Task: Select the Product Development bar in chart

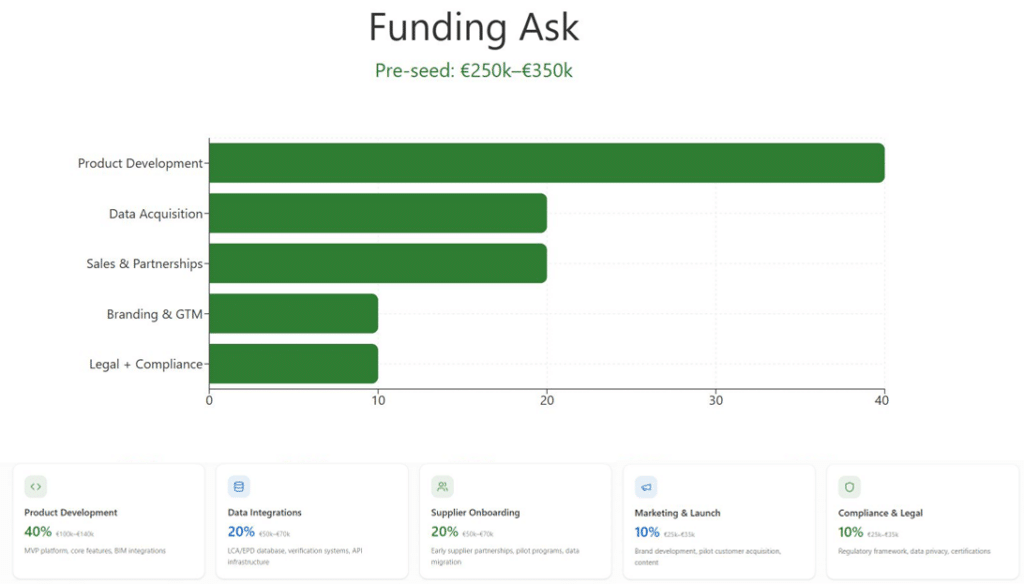Action: point(546,163)
